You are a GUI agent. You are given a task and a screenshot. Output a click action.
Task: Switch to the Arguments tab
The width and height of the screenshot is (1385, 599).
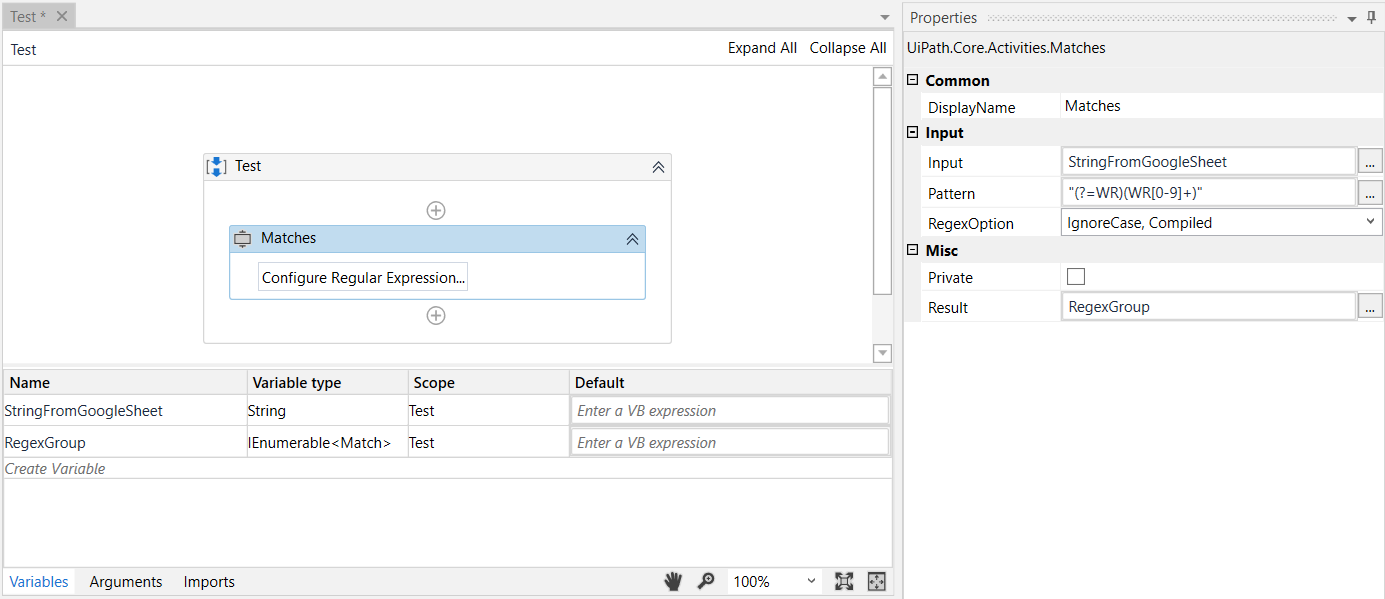126,582
